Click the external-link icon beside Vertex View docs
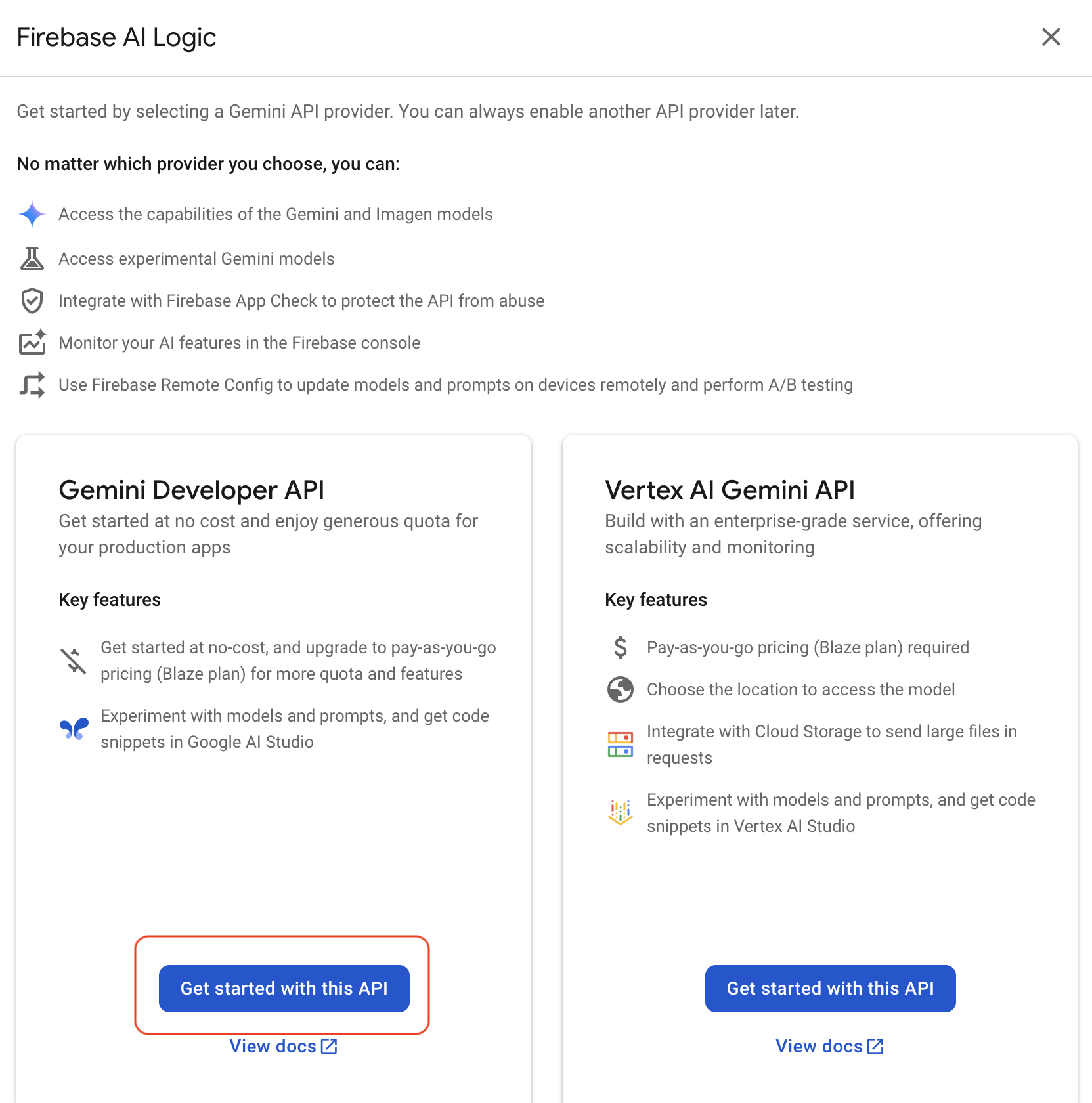This screenshot has height=1103, width=1092. (x=875, y=1046)
